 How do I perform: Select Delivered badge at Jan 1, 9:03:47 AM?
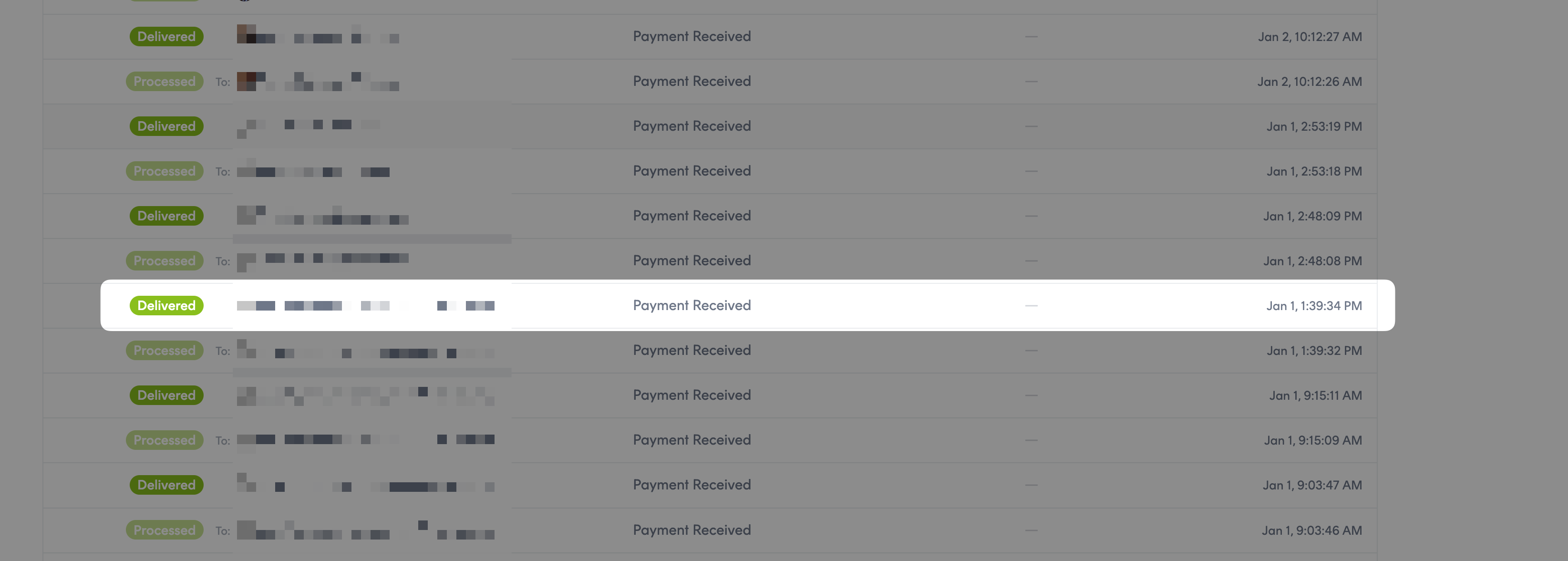tap(166, 485)
